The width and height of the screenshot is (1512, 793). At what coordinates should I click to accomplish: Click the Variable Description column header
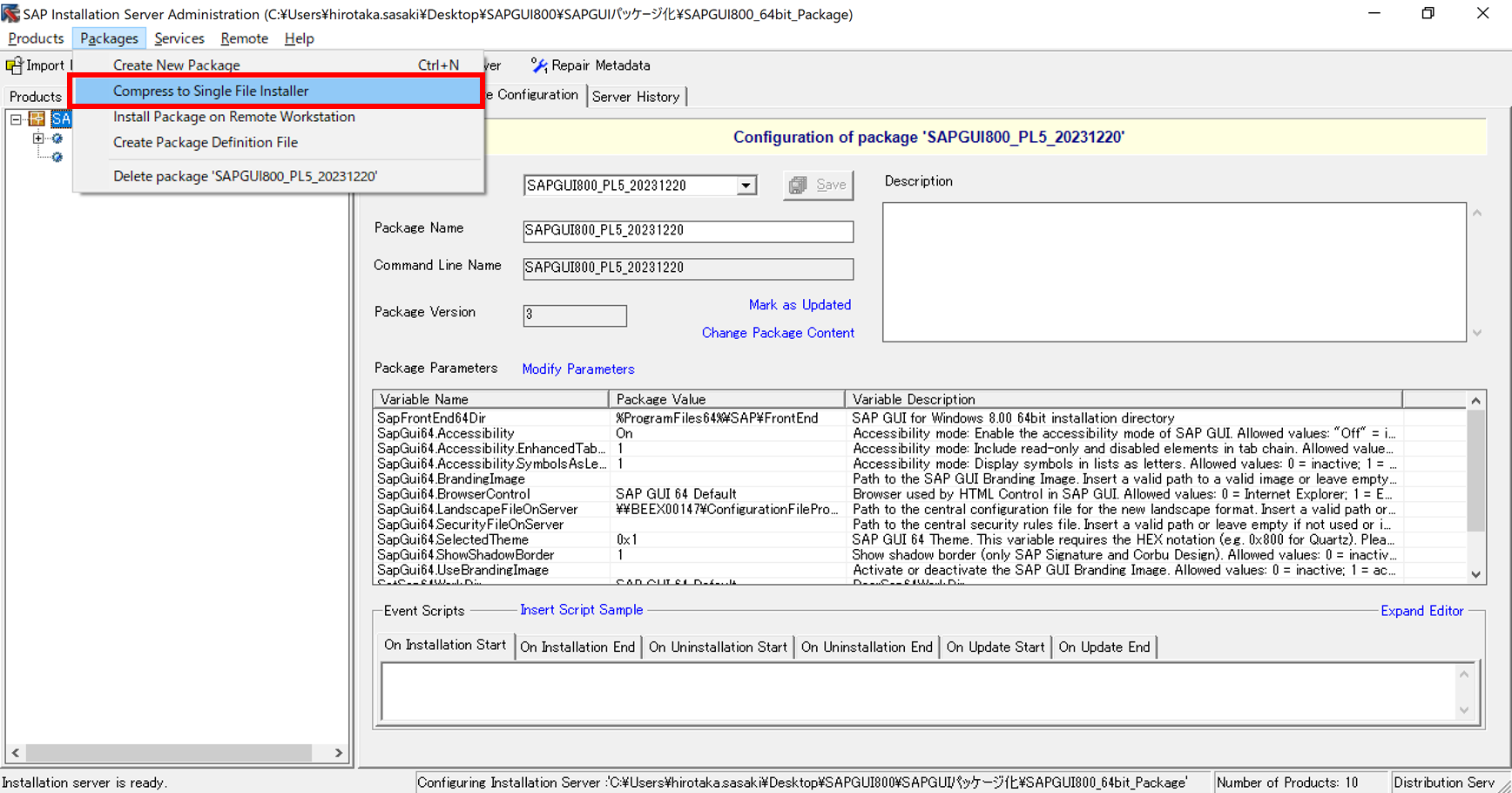click(1124, 400)
